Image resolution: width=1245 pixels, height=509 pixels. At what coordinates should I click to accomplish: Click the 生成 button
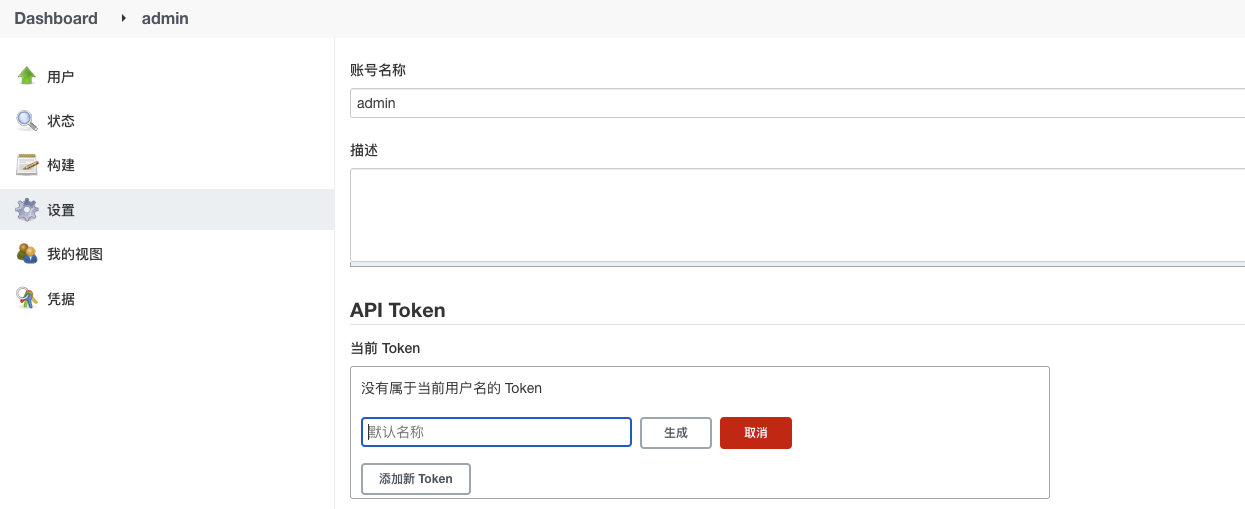pyautogui.click(x=676, y=433)
